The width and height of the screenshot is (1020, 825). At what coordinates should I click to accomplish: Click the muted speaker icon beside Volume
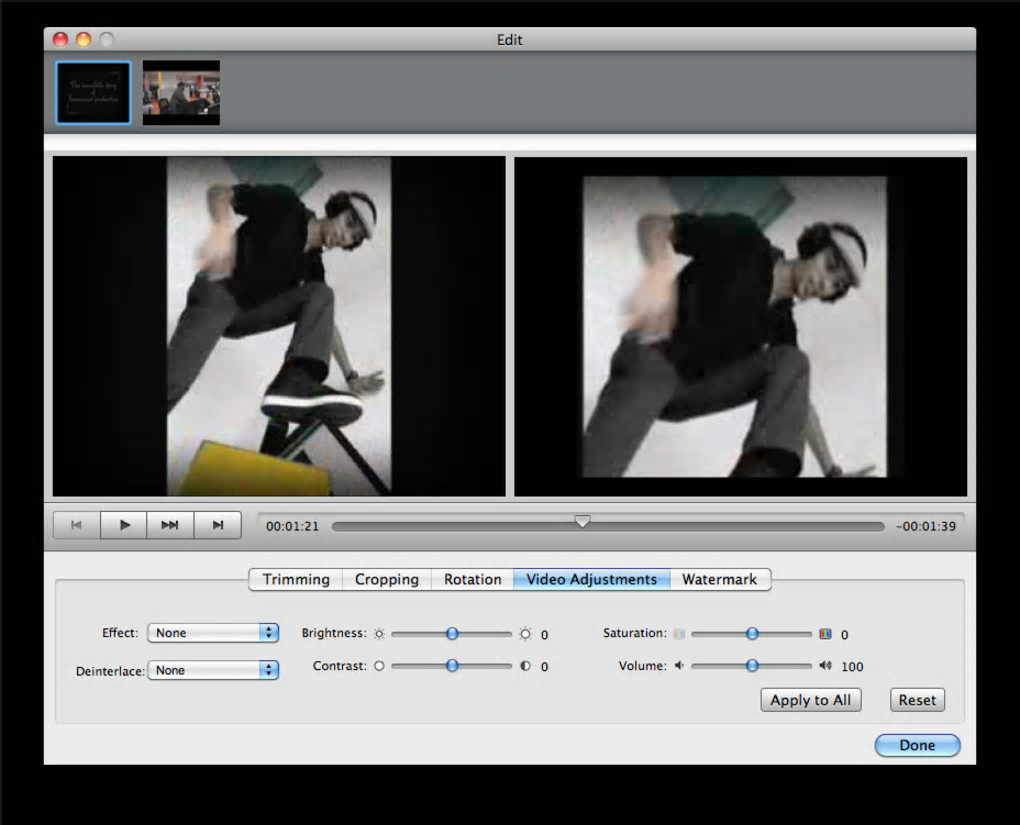point(679,666)
